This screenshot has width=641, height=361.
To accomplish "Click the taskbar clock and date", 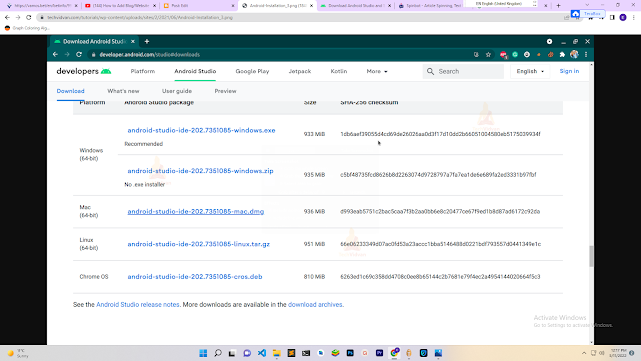I will (618, 353).
